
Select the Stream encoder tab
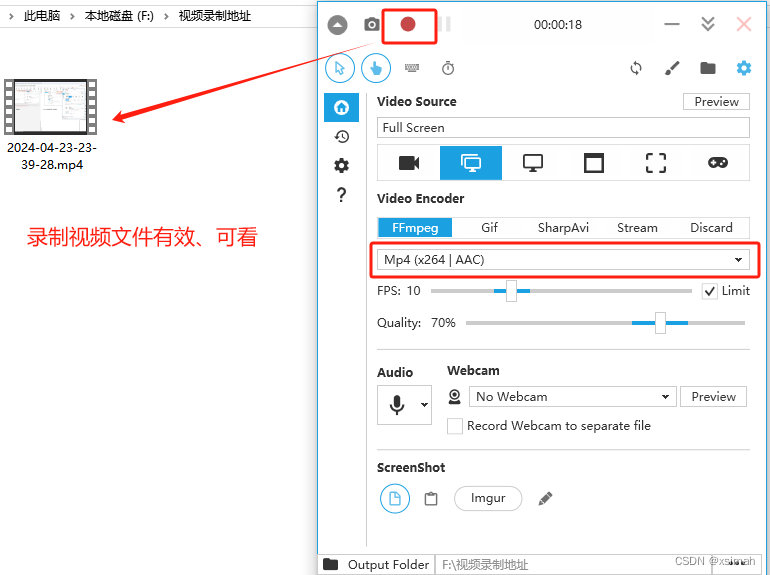[x=637, y=228]
